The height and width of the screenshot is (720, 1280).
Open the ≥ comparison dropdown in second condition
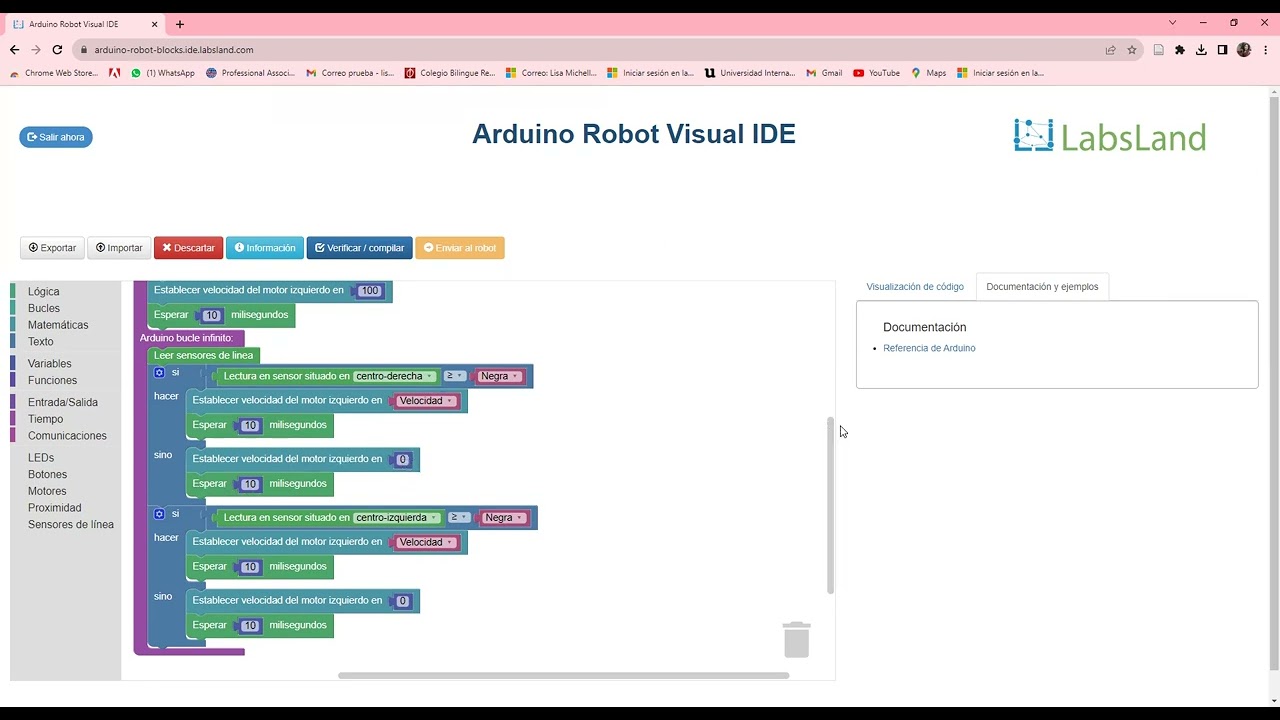tap(459, 518)
